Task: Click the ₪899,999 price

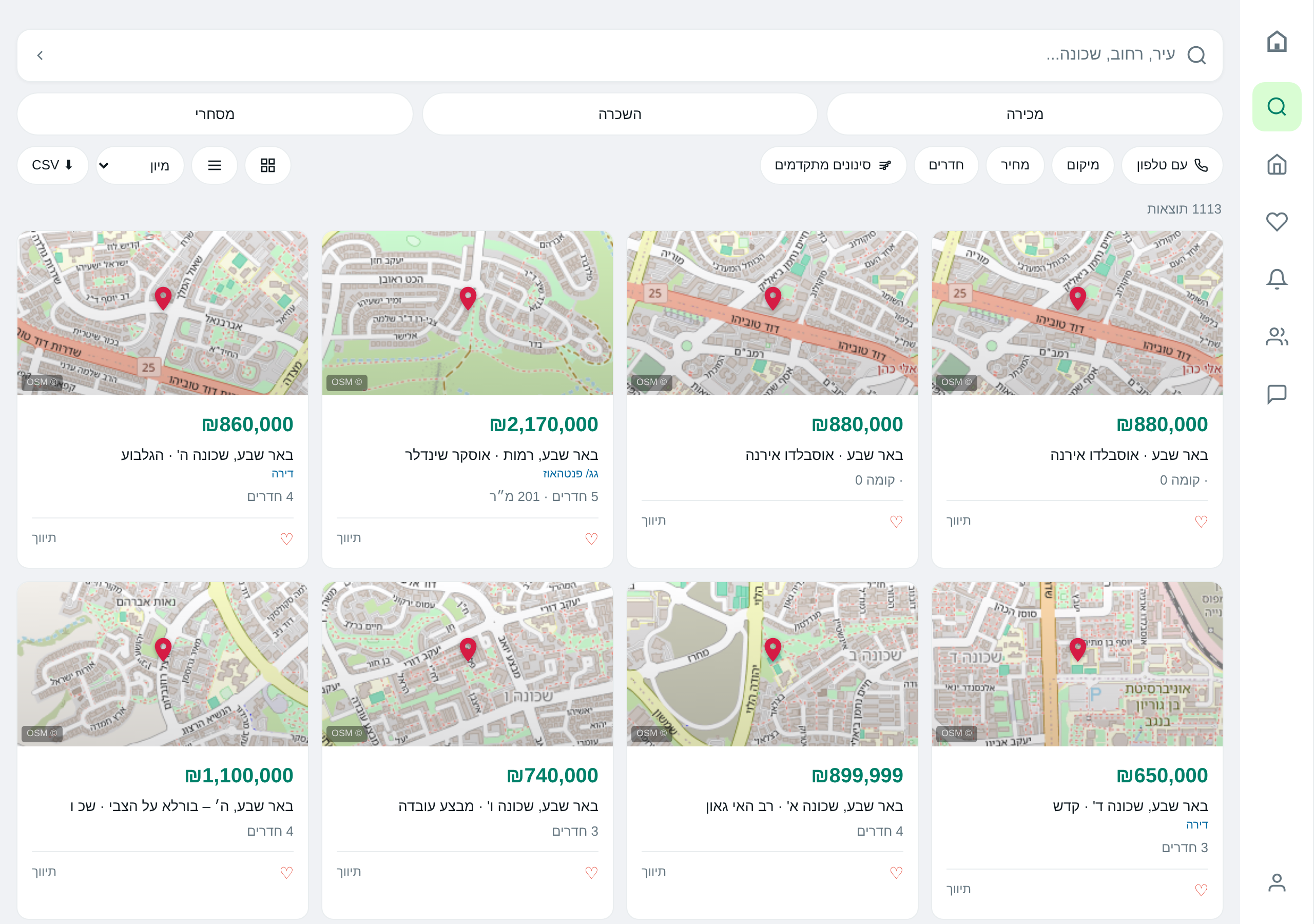Action: tap(857, 775)
